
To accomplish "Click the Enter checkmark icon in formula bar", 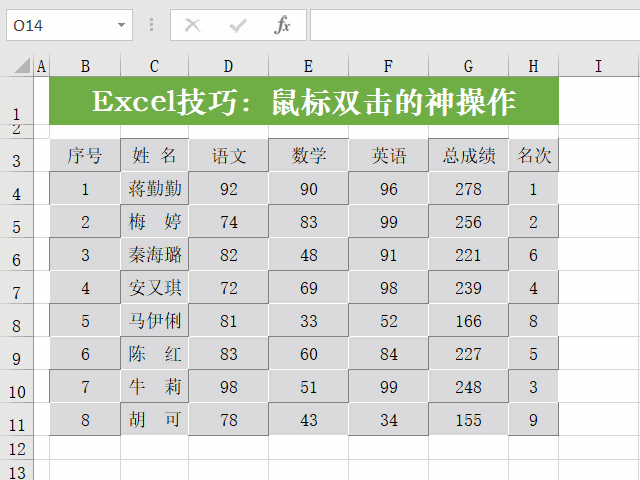I will 238,26.
